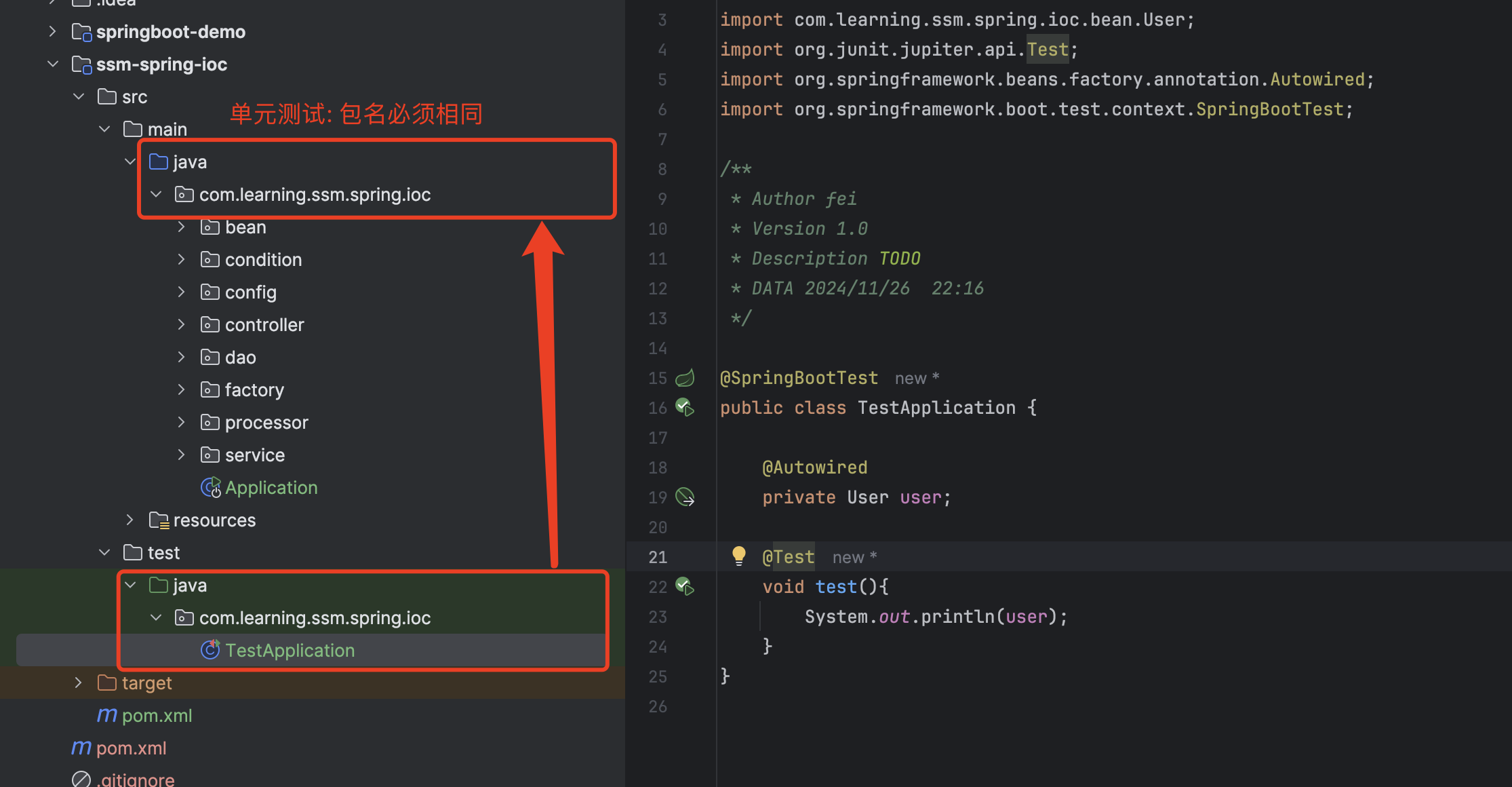
Task: Click line number 26 in the gutter
Action: (x=658, y=706)
